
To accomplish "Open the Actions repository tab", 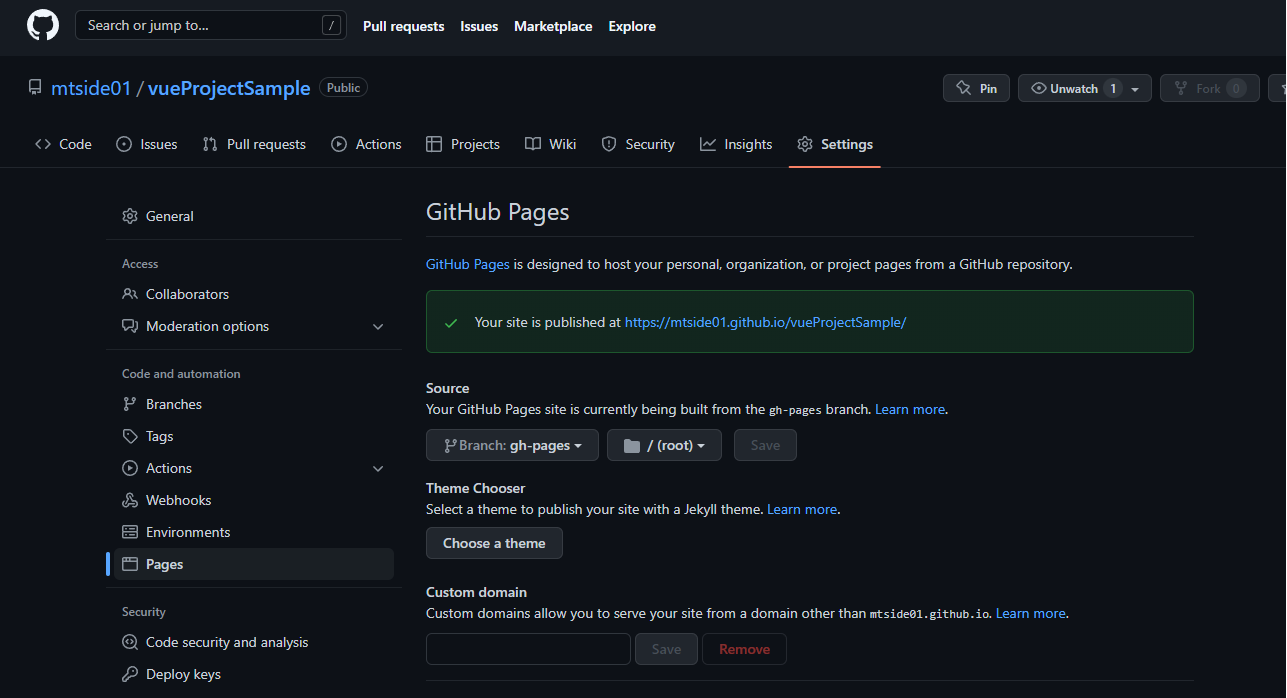I will click(x=367, y=144).
